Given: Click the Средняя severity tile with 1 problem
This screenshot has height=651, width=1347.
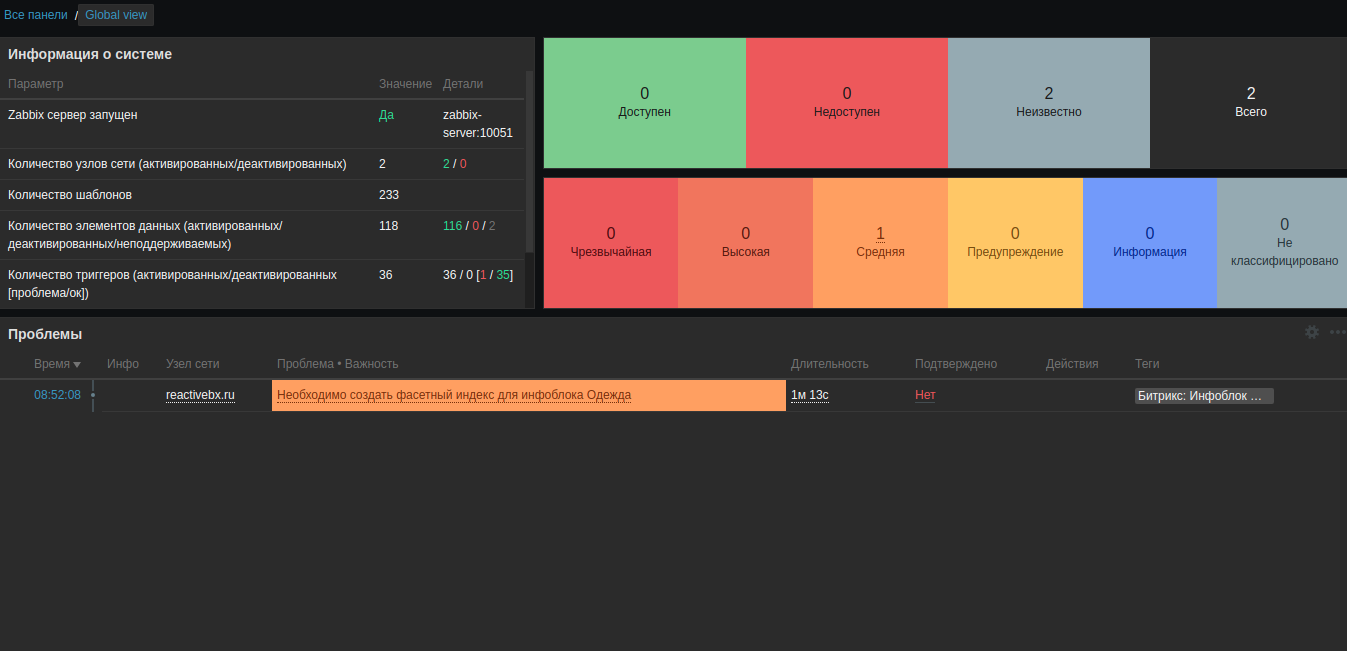Looking at the screenshot, I should click(880, 243).
